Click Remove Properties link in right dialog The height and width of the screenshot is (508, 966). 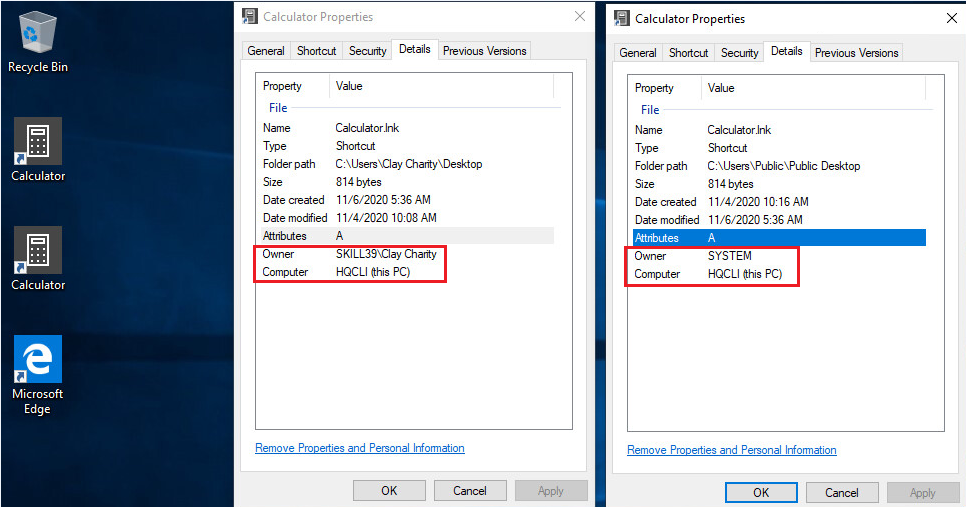coord(732,450)
